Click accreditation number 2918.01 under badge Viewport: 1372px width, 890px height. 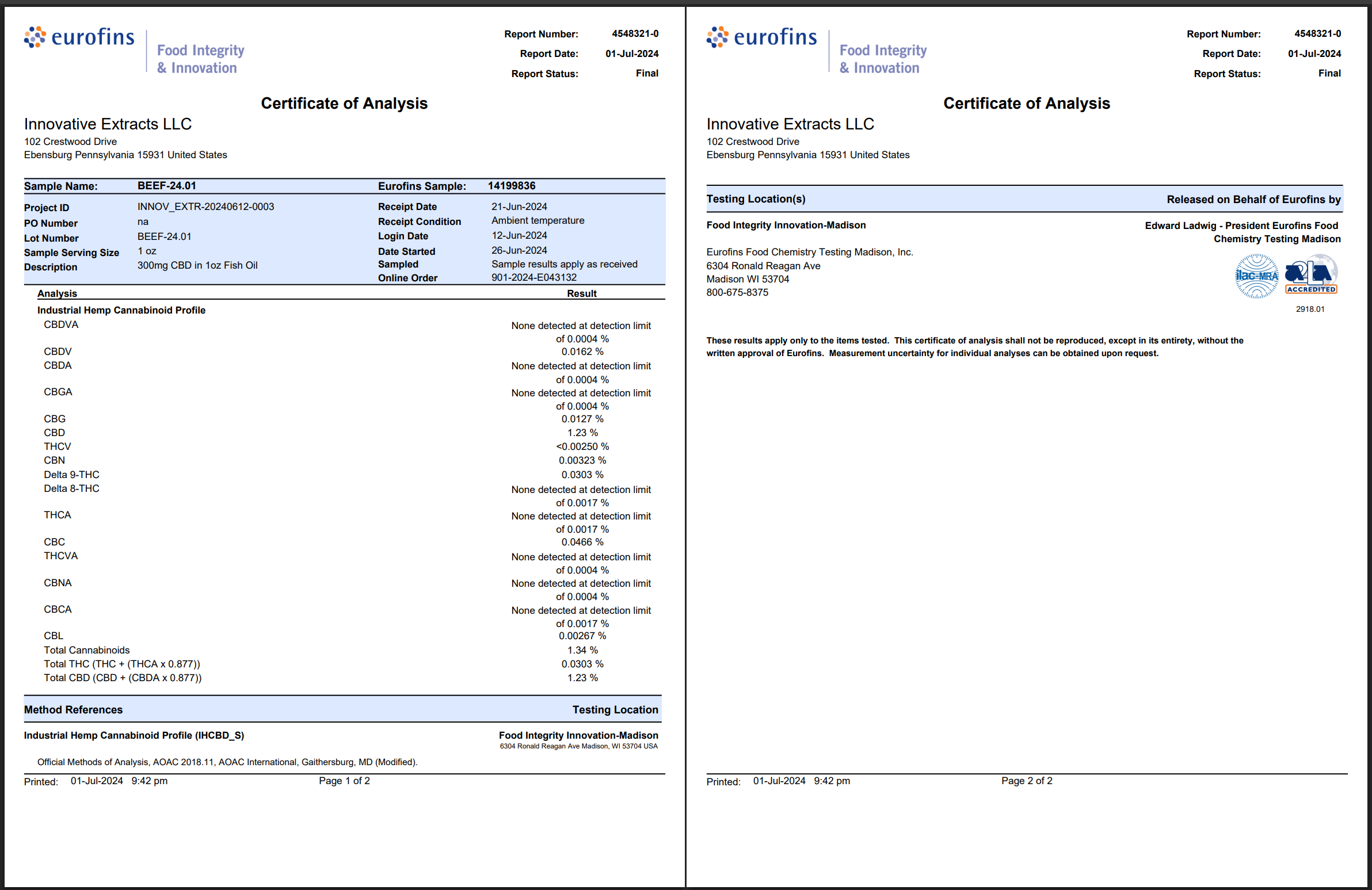click(x=1310, y=309)
